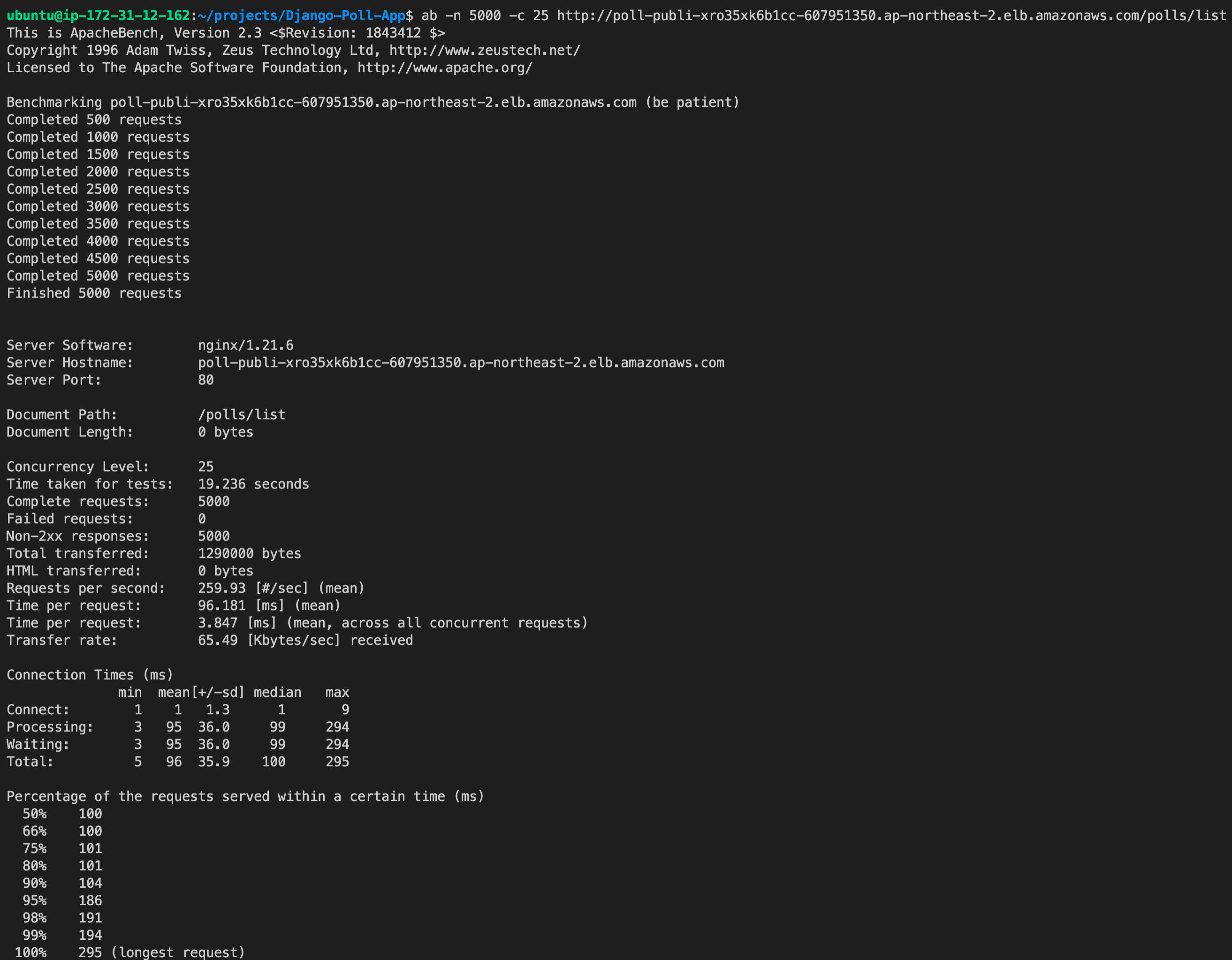Click the Finished 5000 requests line
1232x960 pixels.
pyautogui.click(x=94, y=293)
